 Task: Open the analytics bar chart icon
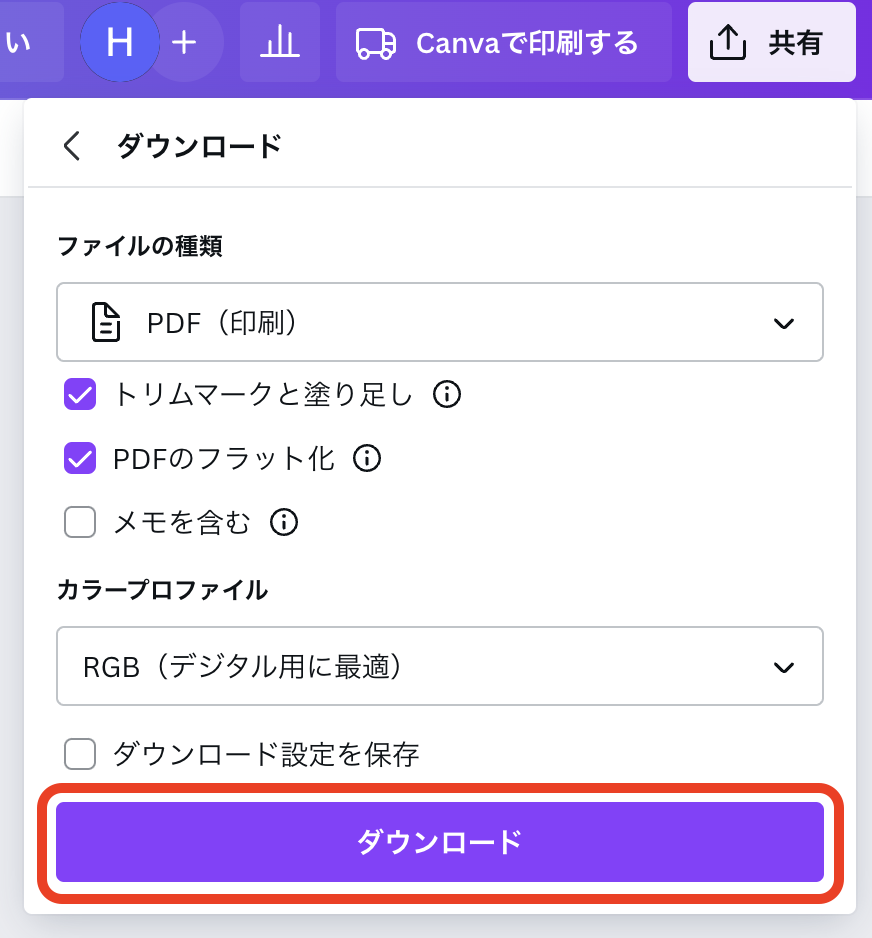click(x=280, y=42)
